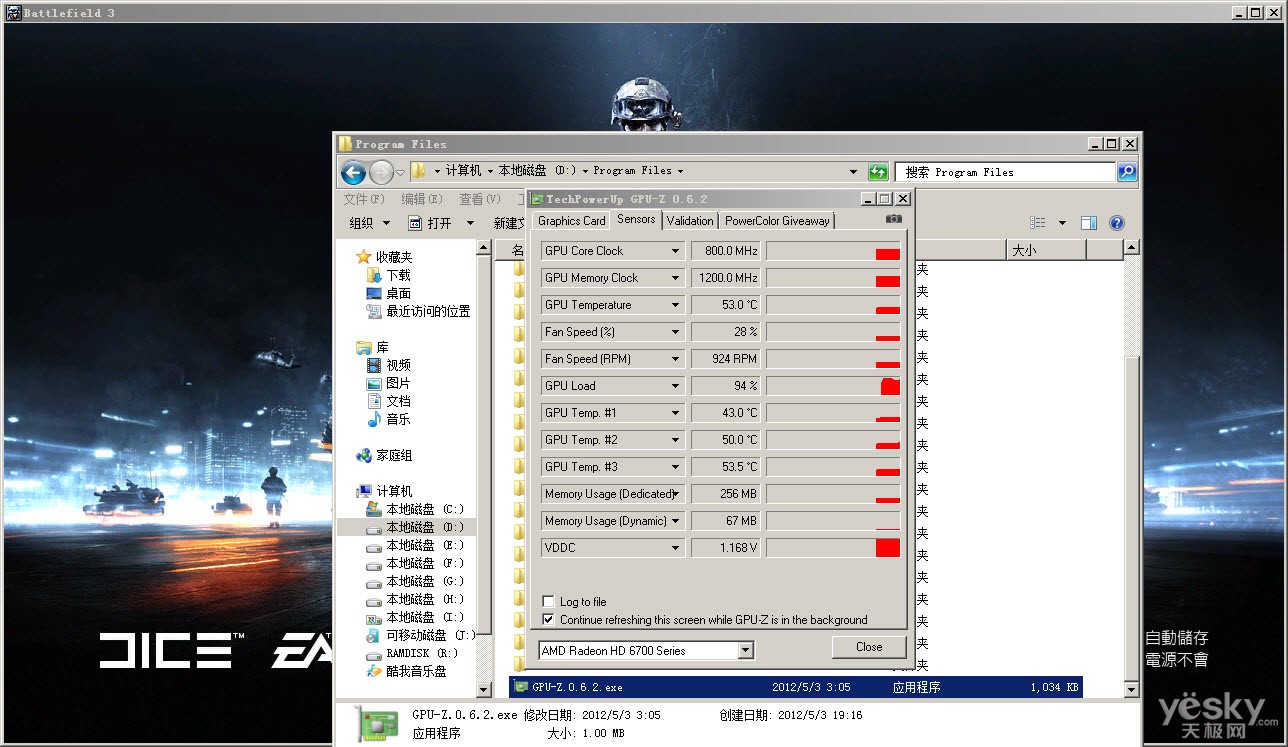The image size is (1288, 747).
Task: Select local disk (E:) in sidebar
Action: point(425,545)
